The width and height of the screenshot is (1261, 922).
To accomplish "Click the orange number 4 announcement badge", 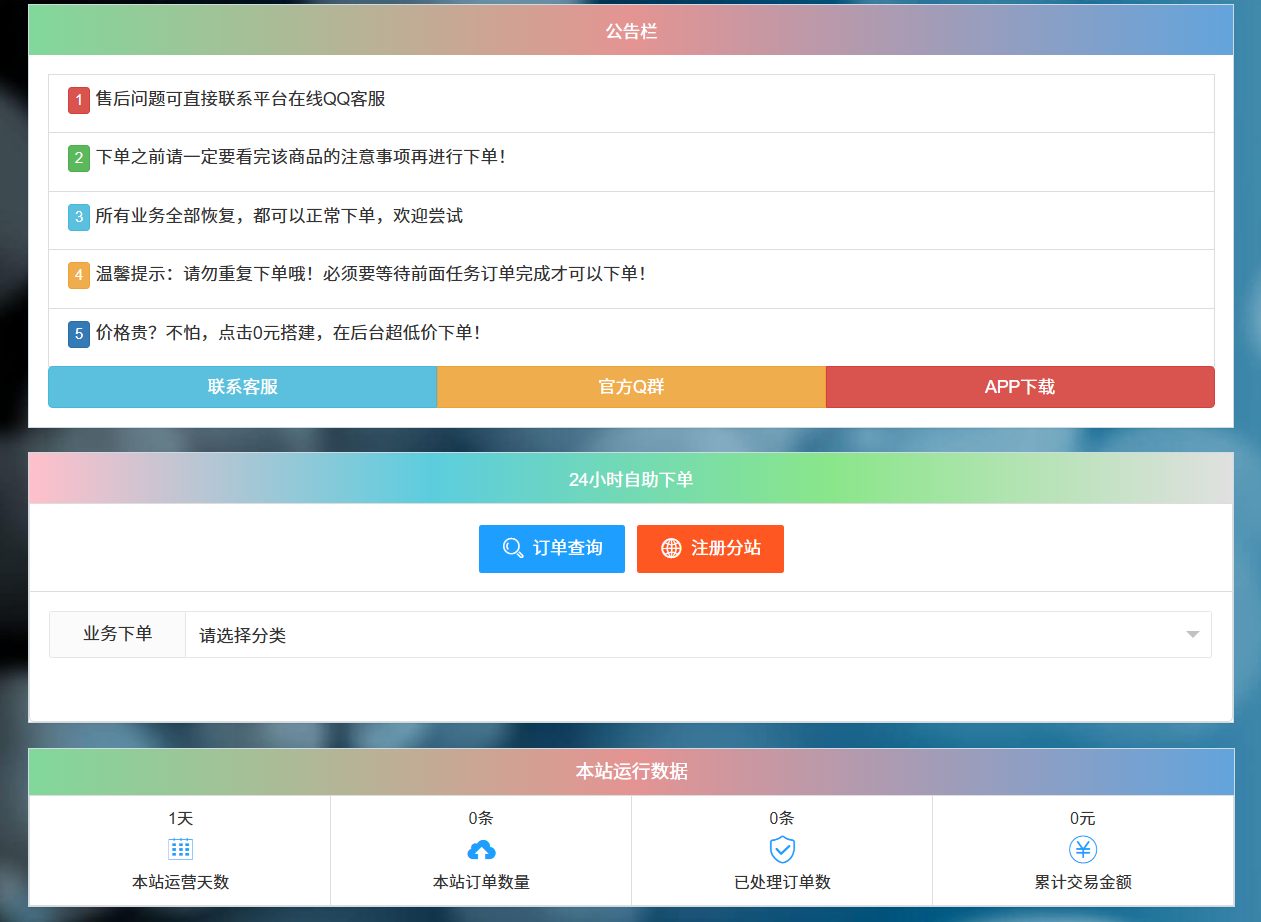I will click(x=79, y=275).
